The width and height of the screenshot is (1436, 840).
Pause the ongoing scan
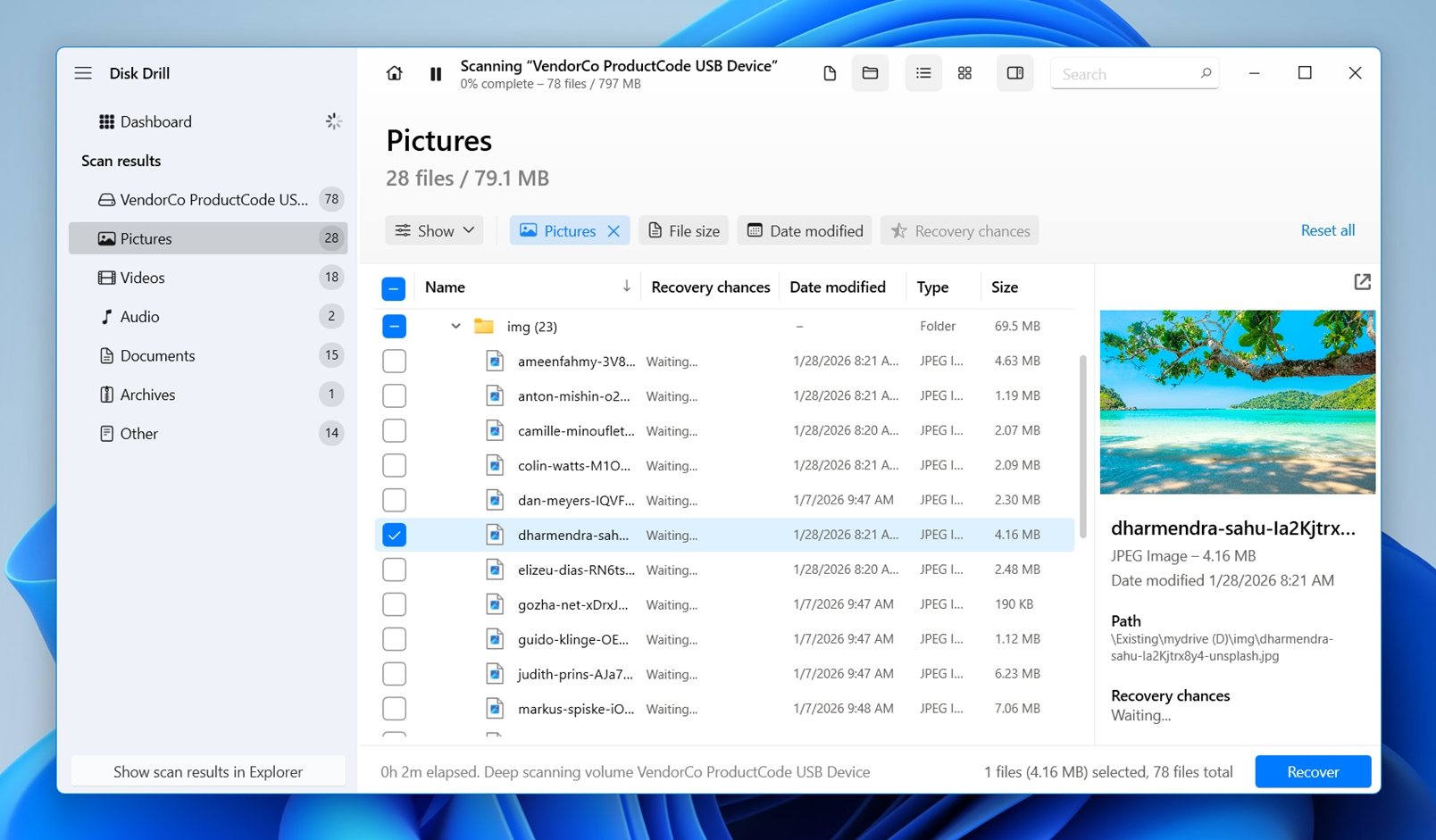[x=436, y=73]
